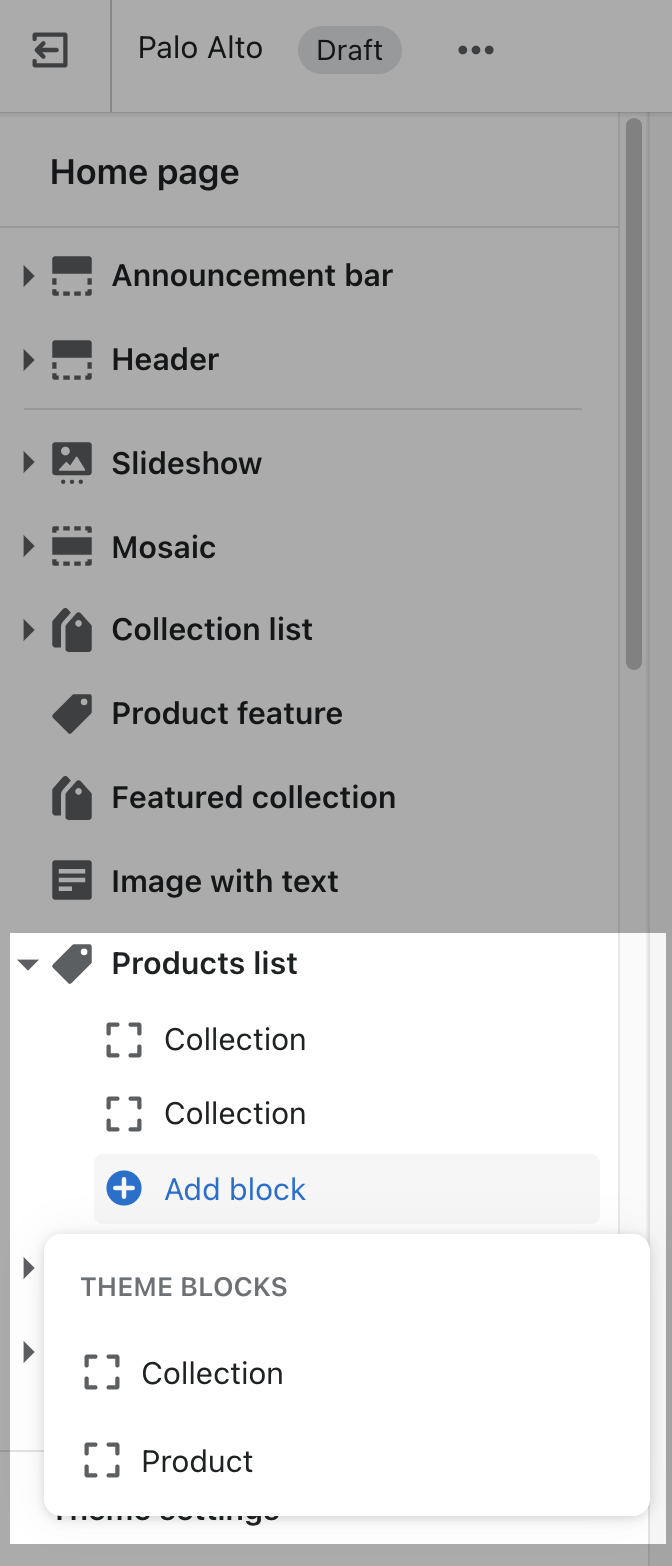Expand the Announcement bar section
This screenshot has height=1566, width=672.
[x=29, y=276]
